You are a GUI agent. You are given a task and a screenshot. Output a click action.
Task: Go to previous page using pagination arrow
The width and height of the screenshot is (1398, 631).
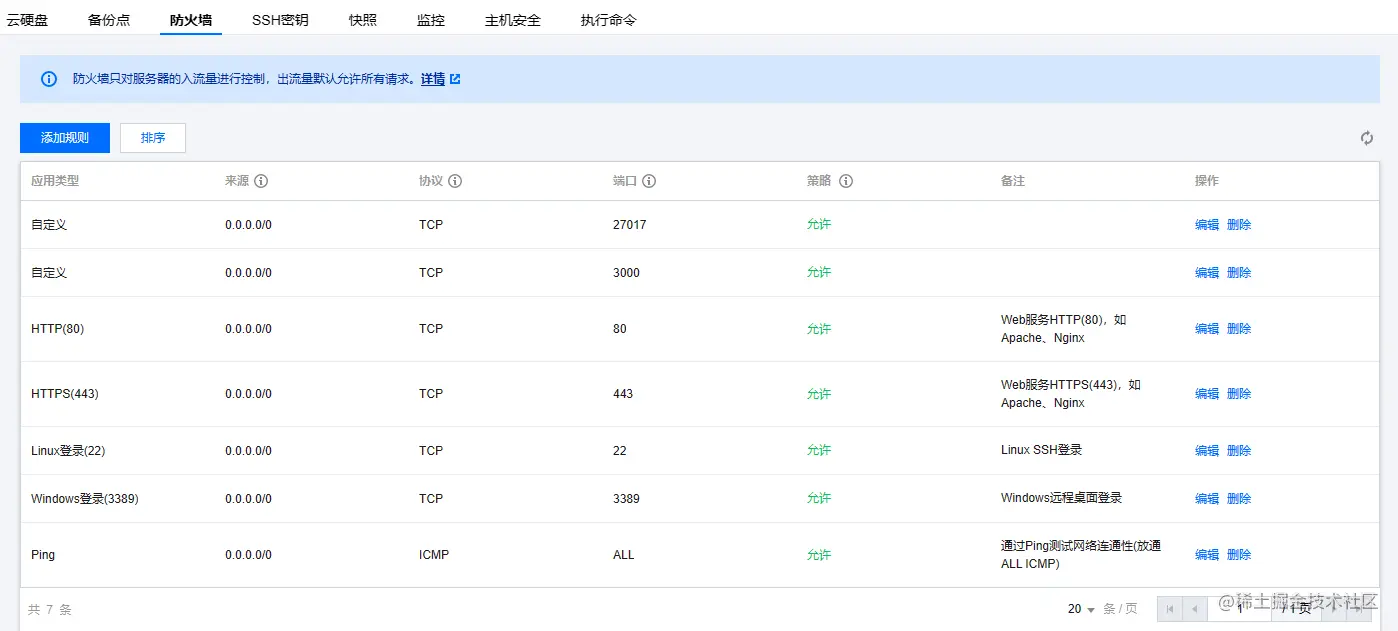[1194, 608]
